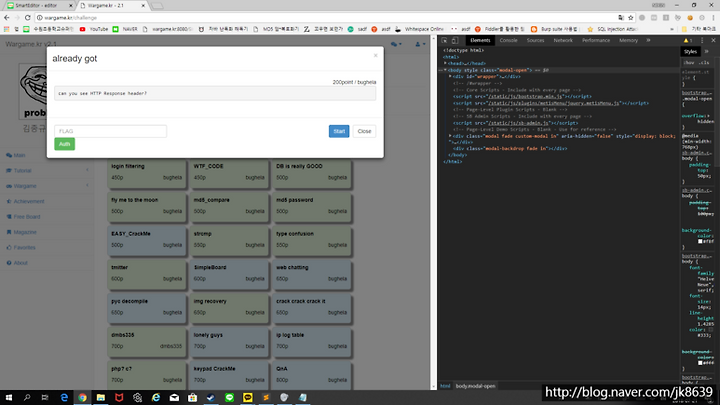Close the DevTools panel
The width and height of the screenshot is (720, 405).
713,40
